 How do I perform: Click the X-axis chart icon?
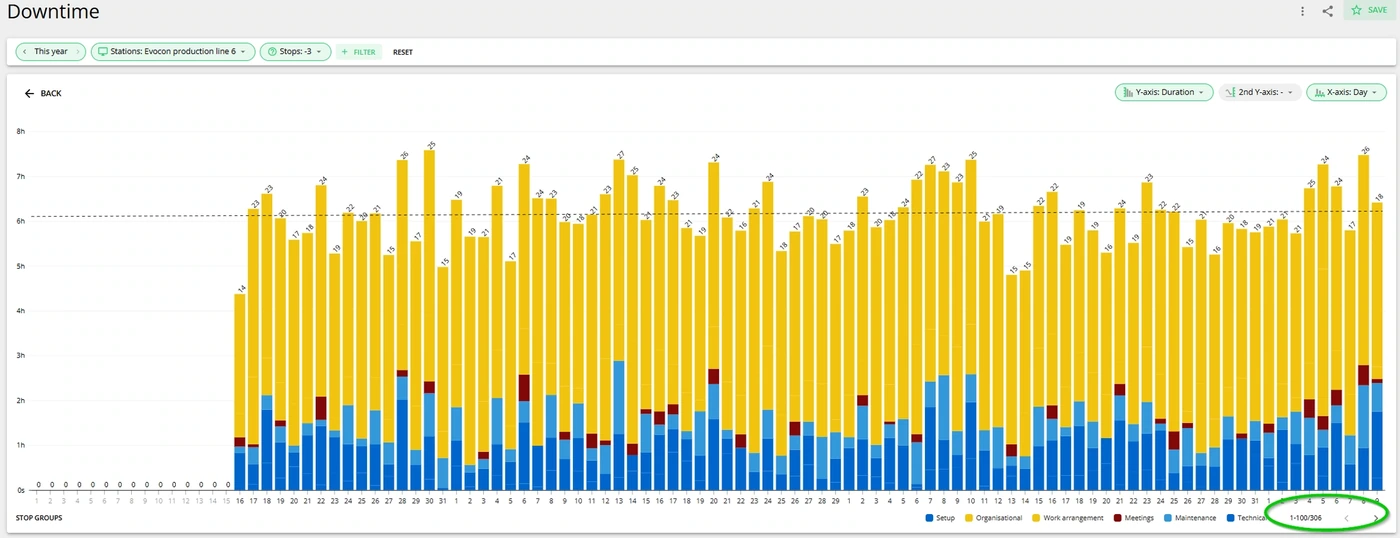(x=1319, y=92)
